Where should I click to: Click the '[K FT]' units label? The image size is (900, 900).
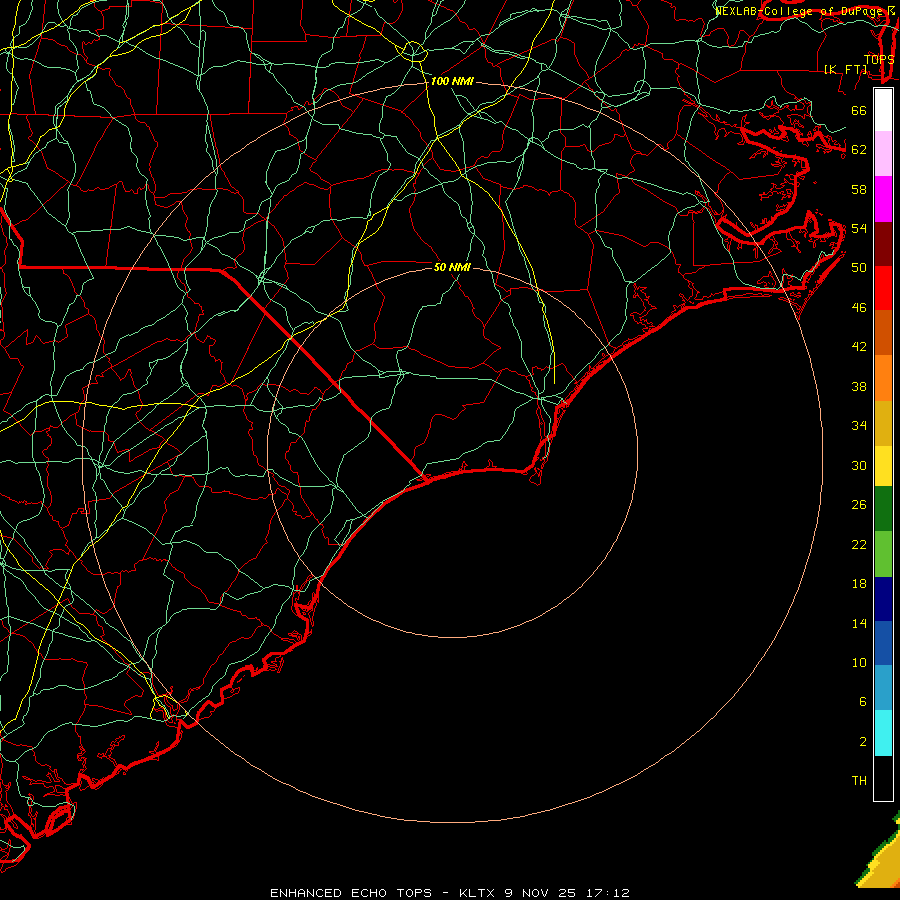tap(845, 69)
